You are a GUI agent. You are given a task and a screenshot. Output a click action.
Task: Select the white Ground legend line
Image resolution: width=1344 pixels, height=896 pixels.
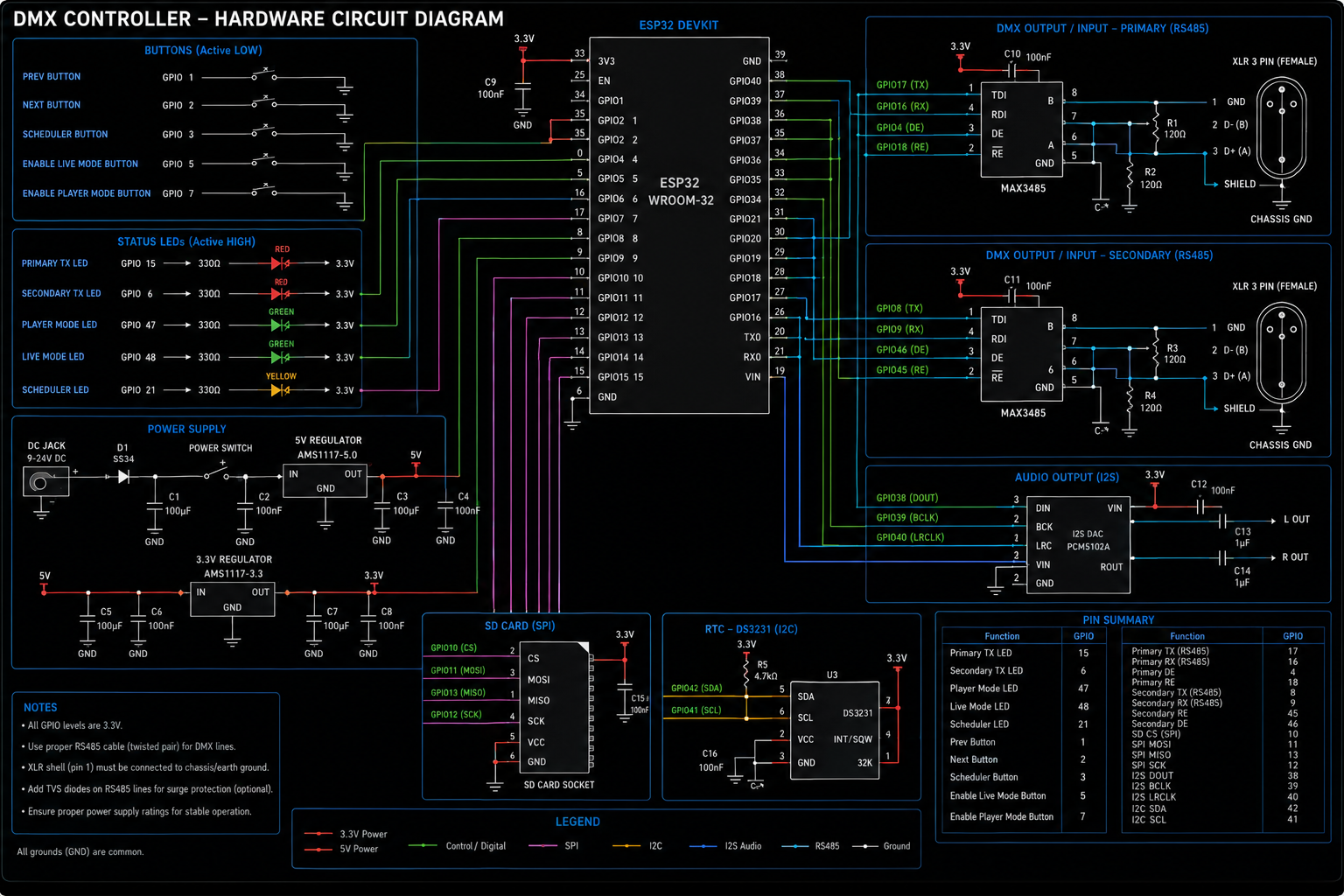[865, 845]
